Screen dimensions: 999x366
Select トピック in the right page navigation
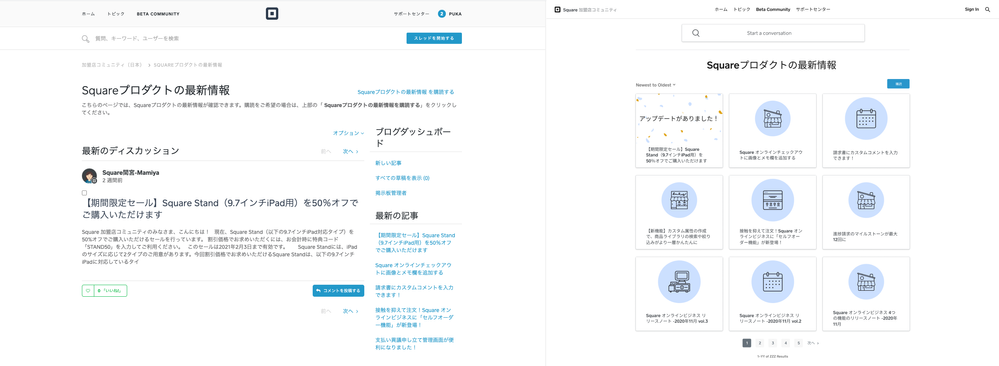[742, 10]
